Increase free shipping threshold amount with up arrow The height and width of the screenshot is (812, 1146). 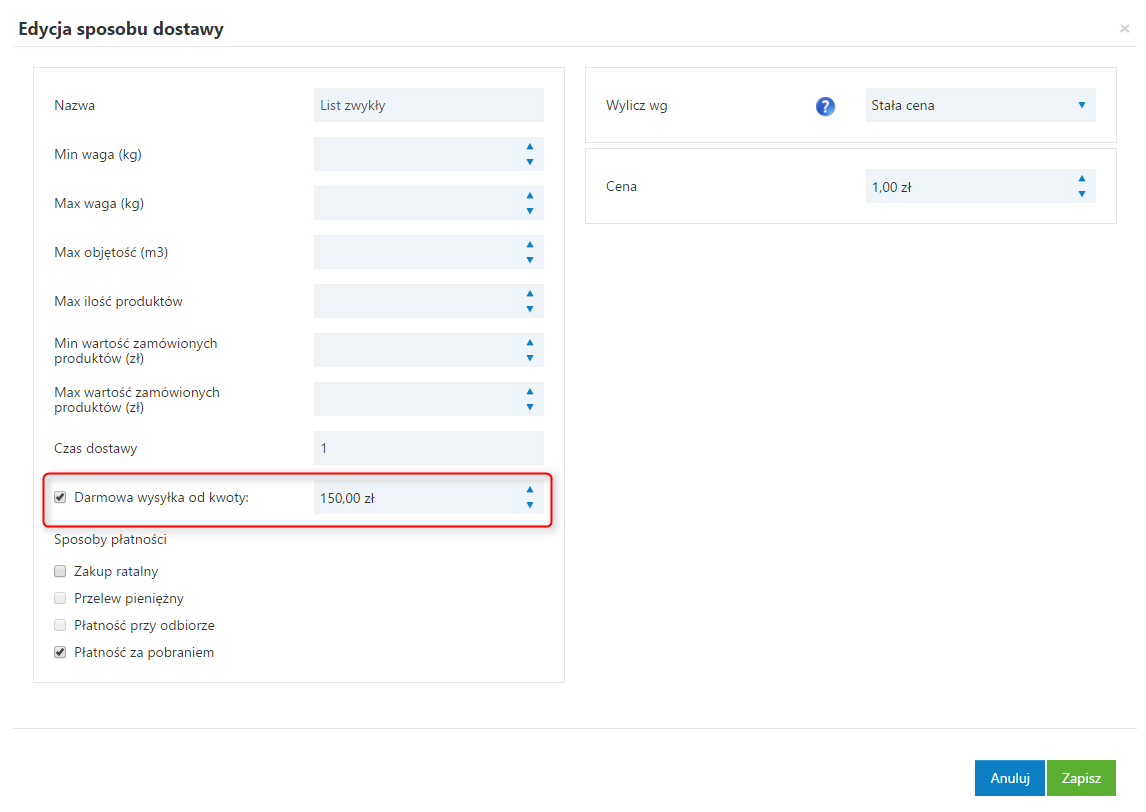coord(530,490)
